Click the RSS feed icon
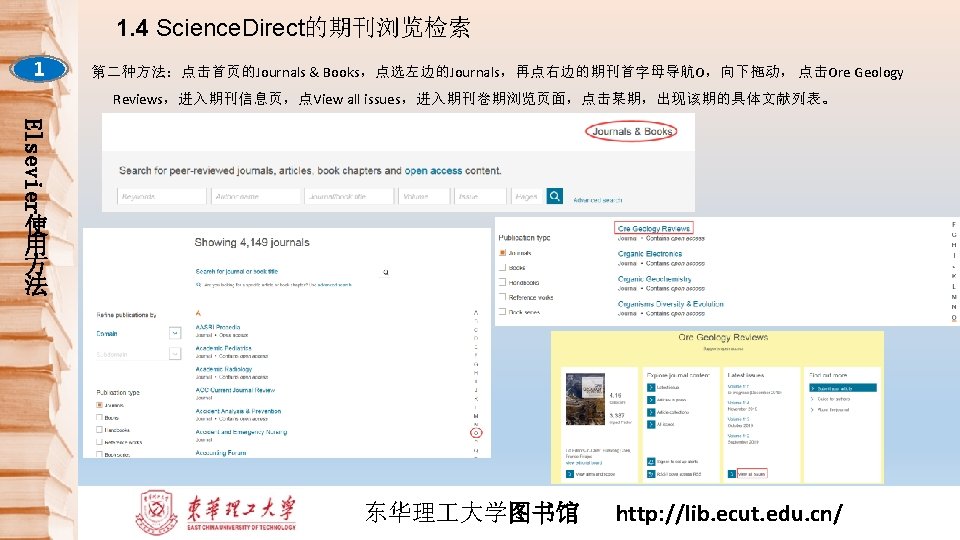960x540 pixels. point(651,474)
